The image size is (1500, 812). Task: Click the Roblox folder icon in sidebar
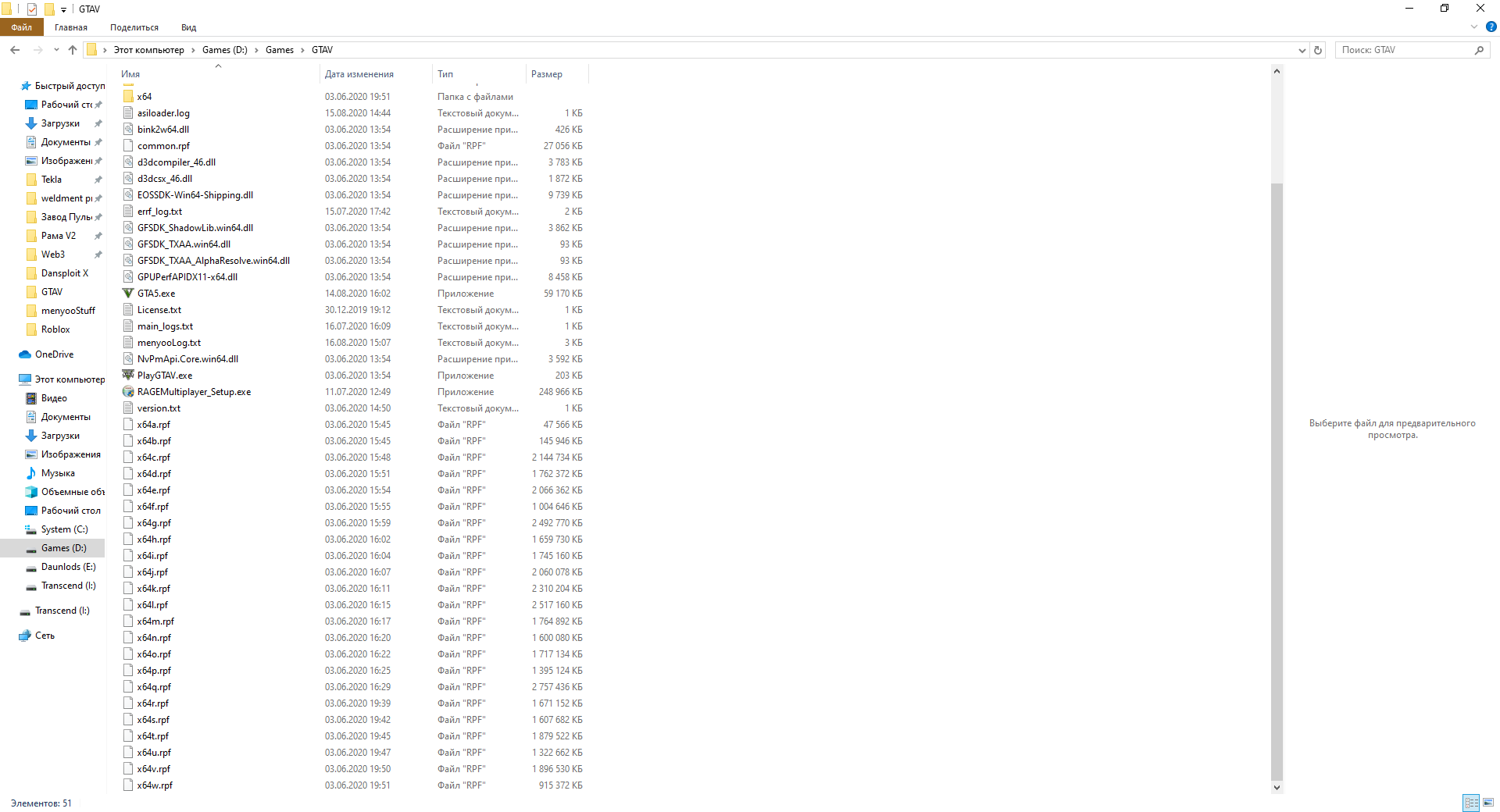tap(31, 329)
